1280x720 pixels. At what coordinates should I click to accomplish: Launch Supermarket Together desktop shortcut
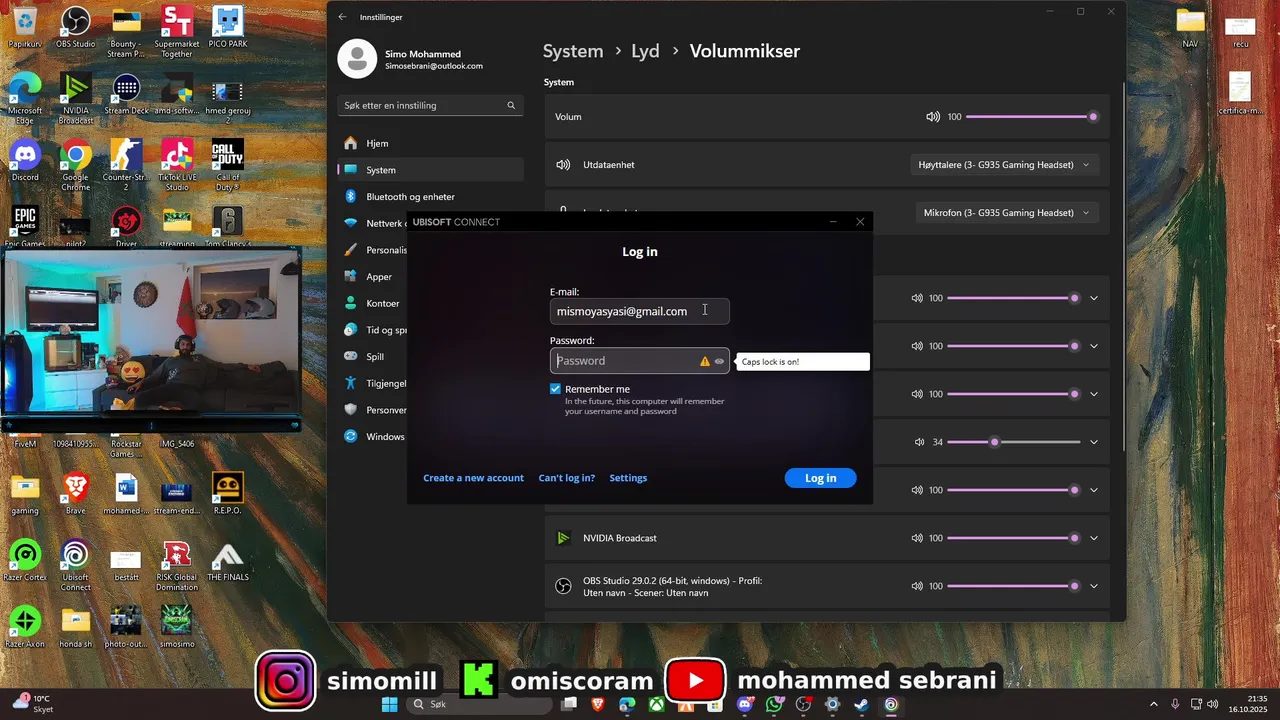(177, 32)
